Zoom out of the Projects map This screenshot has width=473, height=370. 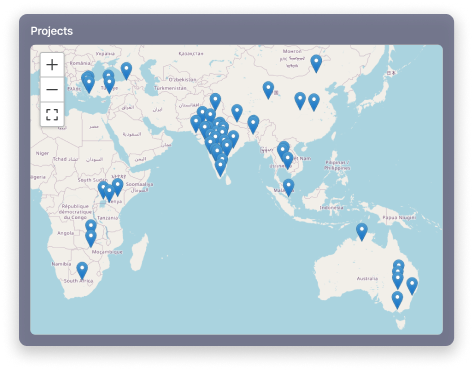click(x=52, y=90)
